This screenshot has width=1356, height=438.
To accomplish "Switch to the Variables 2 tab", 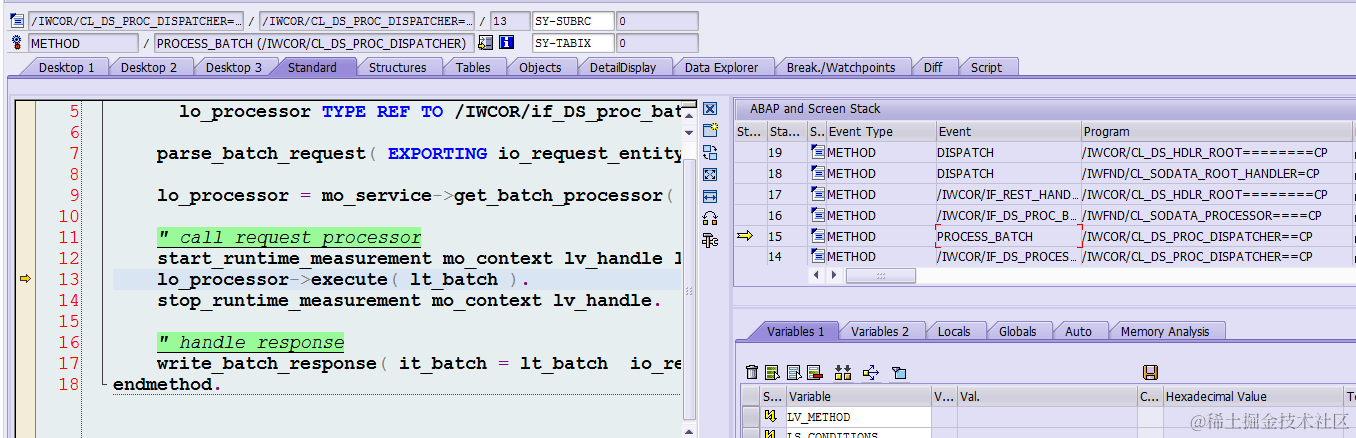I will tap(880, 331).
